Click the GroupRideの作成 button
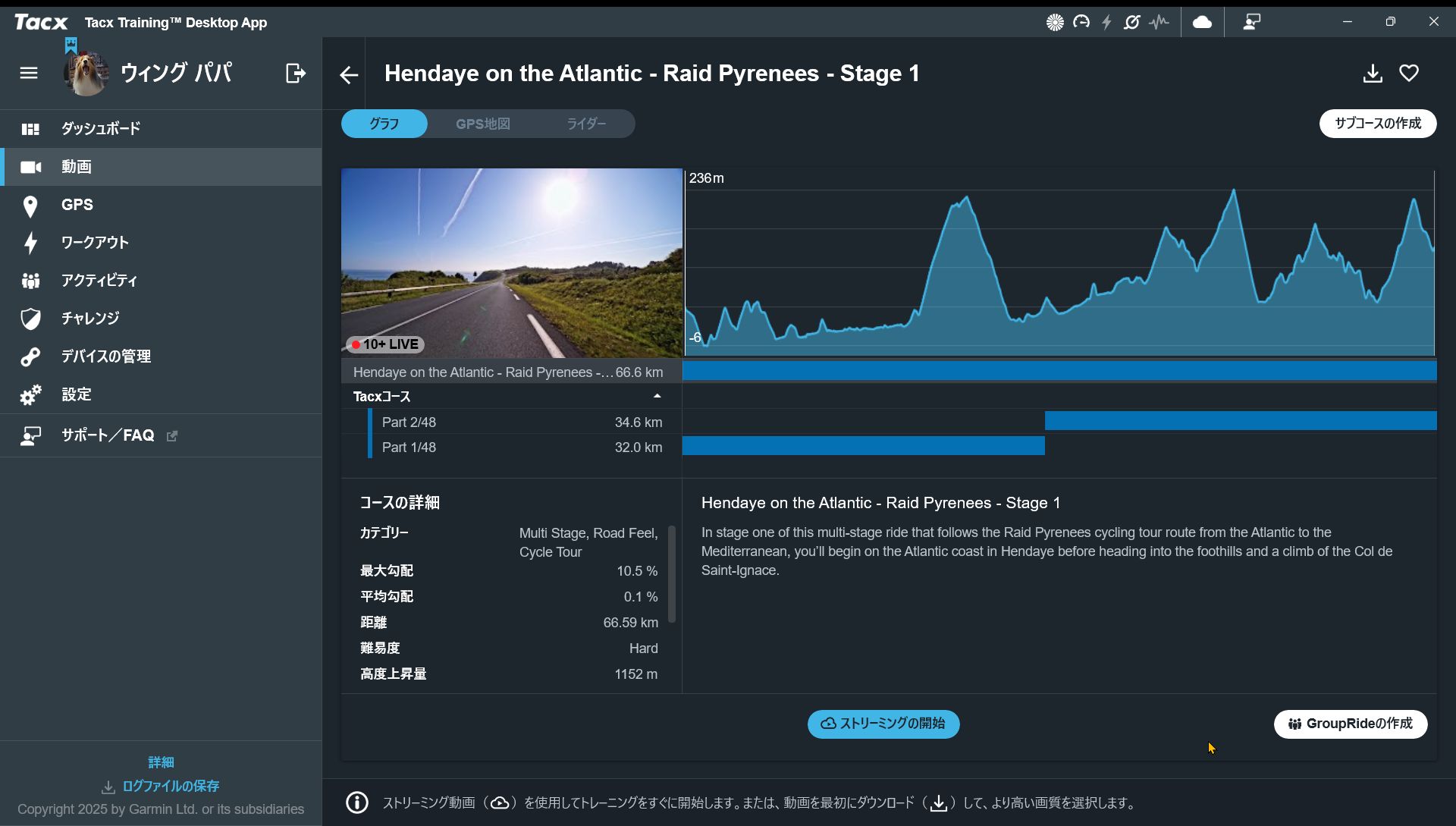 [1351, 724]
